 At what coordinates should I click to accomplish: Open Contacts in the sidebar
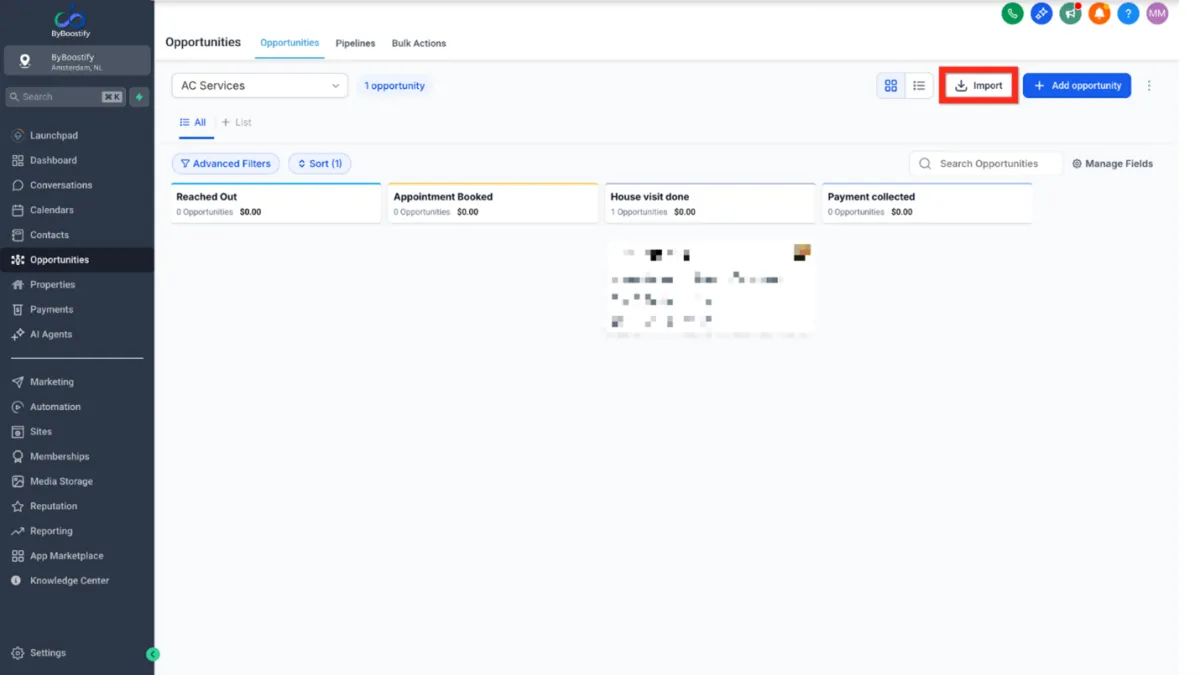[x=77, y=235]
